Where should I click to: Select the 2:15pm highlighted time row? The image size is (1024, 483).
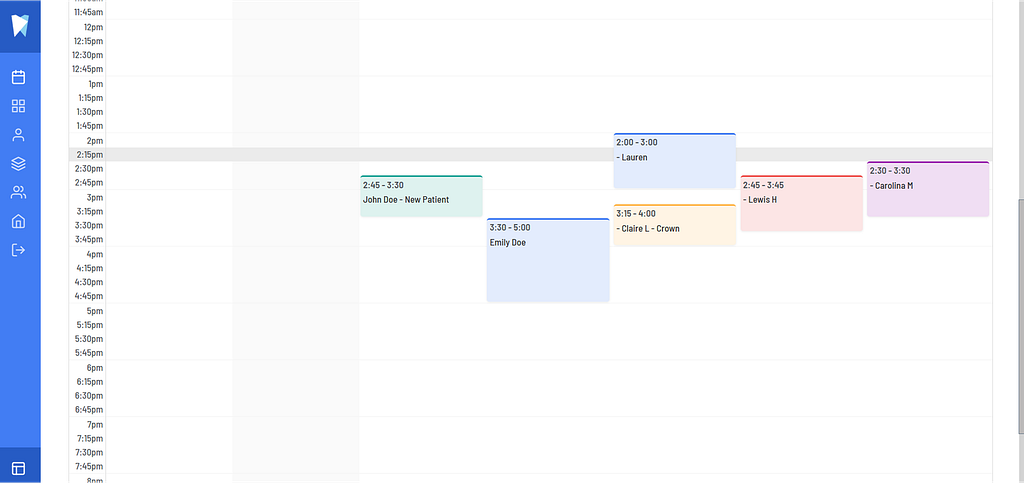point(530,155)
